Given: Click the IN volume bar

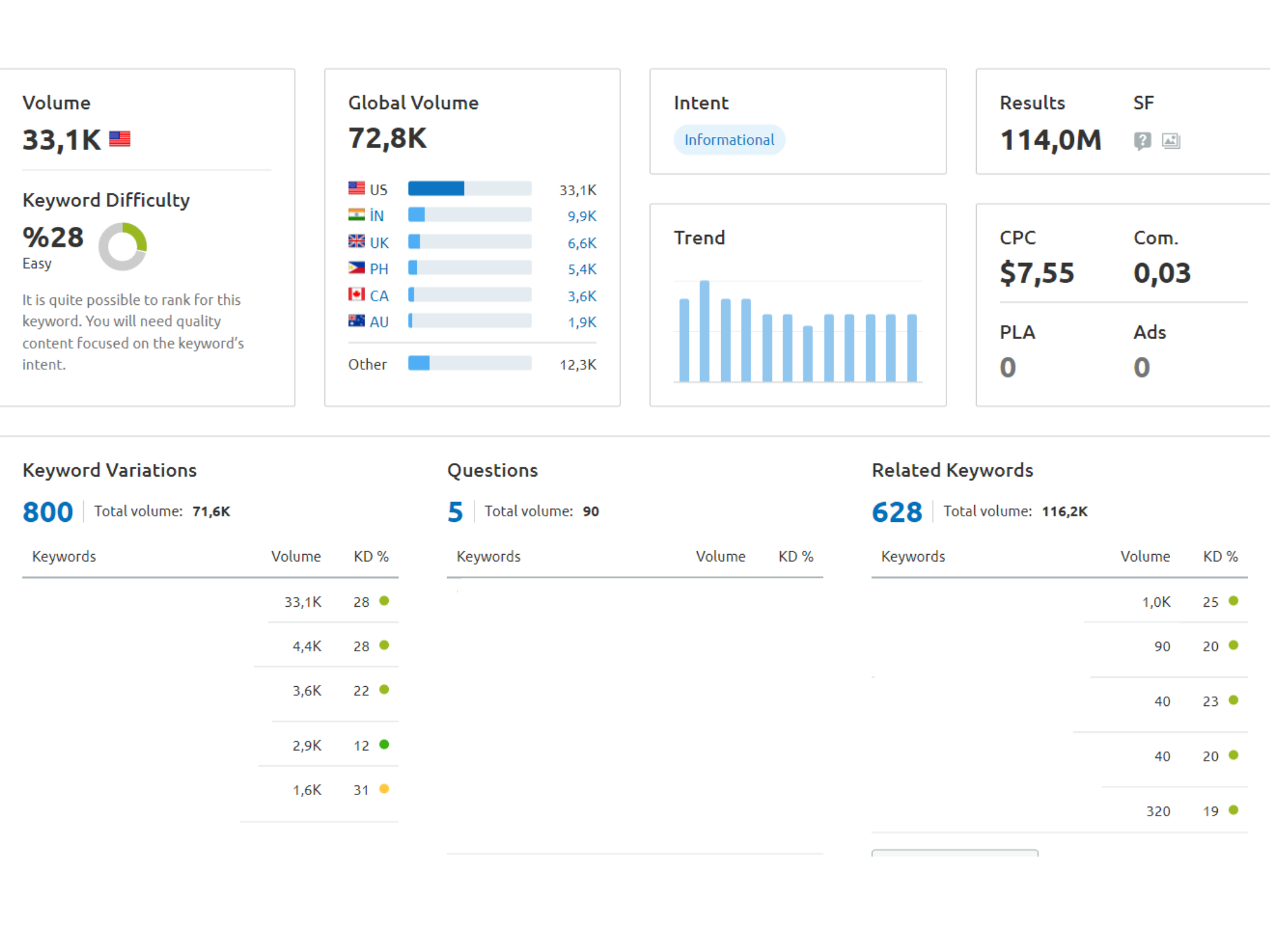Looking at the screenshot, I should point(469,214).
